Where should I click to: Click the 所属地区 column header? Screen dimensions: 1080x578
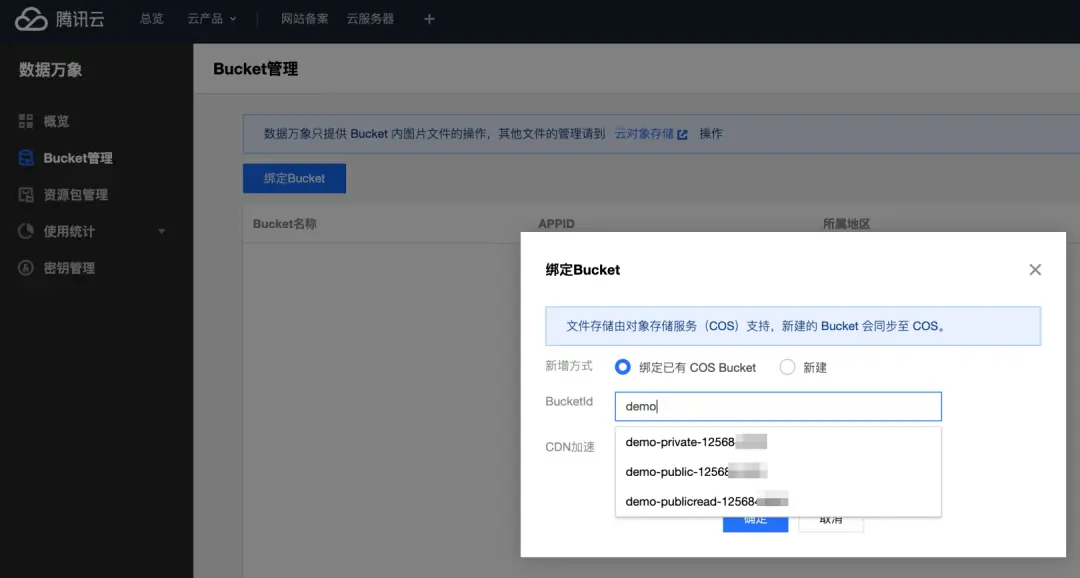(x=847, y=224)
